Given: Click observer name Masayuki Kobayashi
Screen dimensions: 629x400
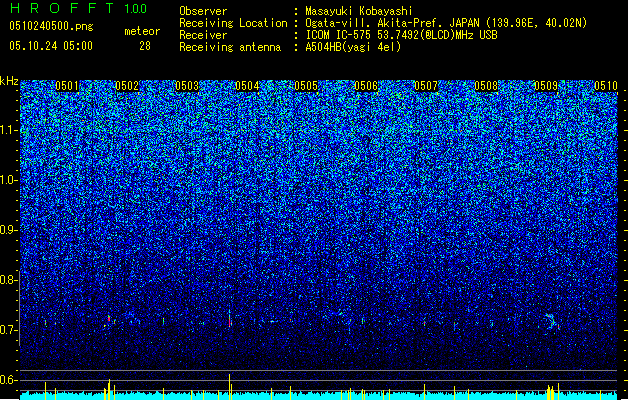Looking at the screenshot, I should click(x=359, y=11).
